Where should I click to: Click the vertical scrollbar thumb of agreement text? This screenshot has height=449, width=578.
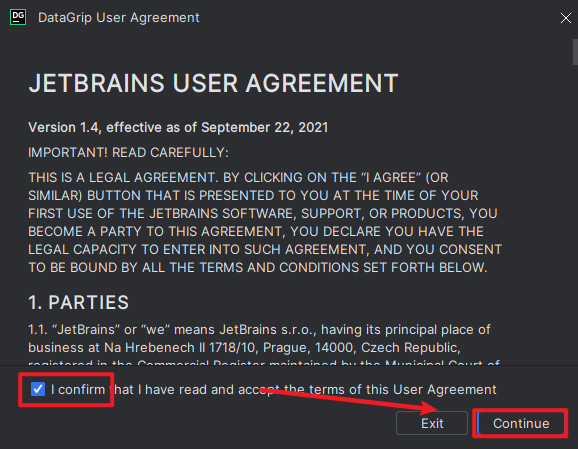[x=575, y=52]
